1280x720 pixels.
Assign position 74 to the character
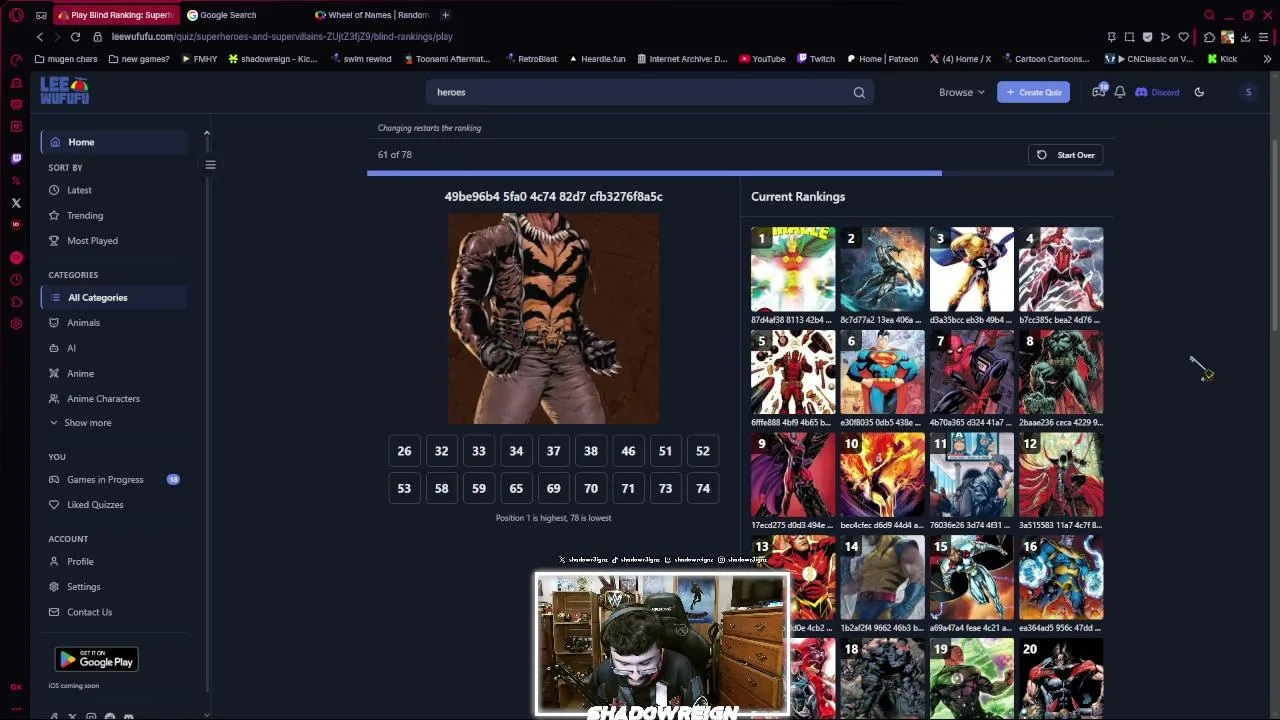click(703, 488)
